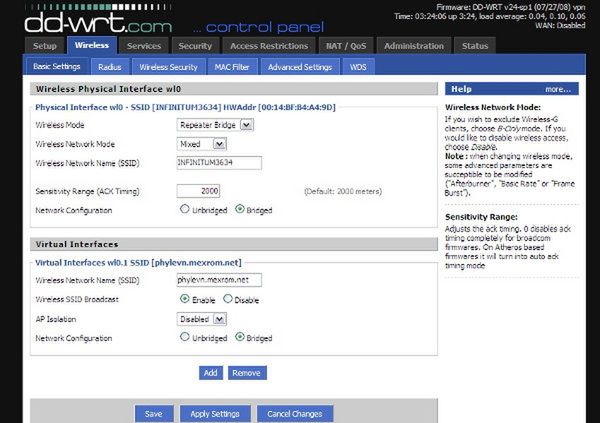Open the WDS sub-tab
The height and width of the screenshot is (423, 600).
(358, 67)
